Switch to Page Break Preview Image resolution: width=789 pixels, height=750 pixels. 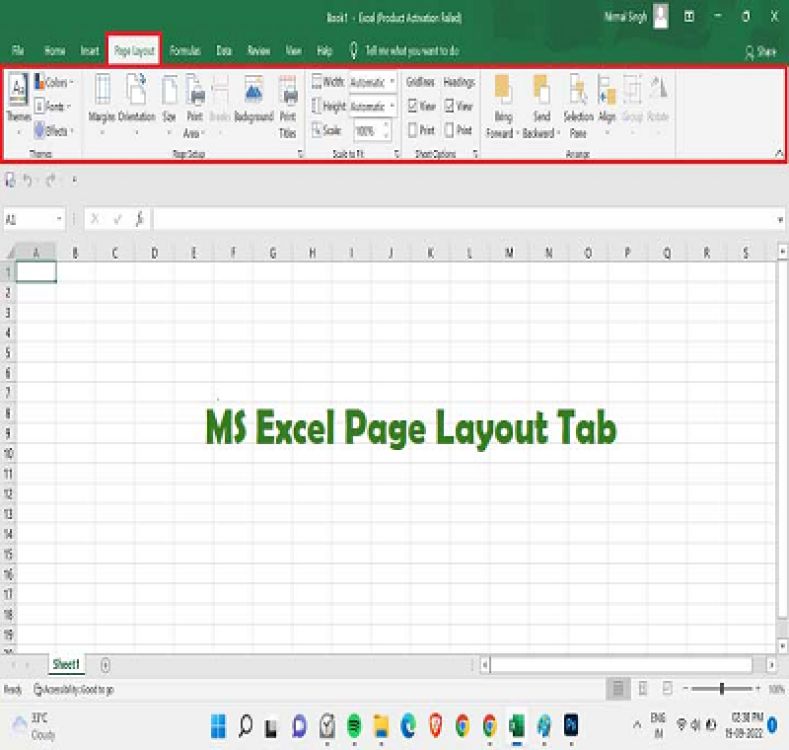click(667, 689)
